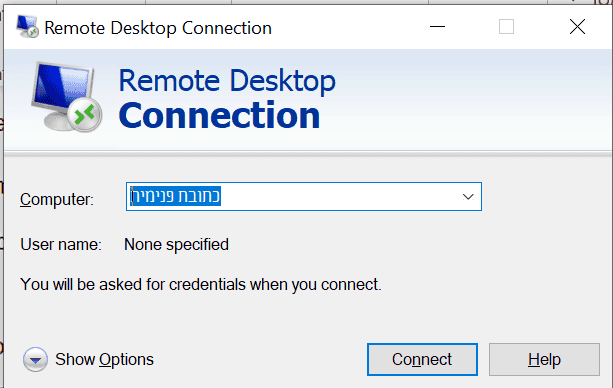
Task: Click the User name label
Action: point(61,245)
